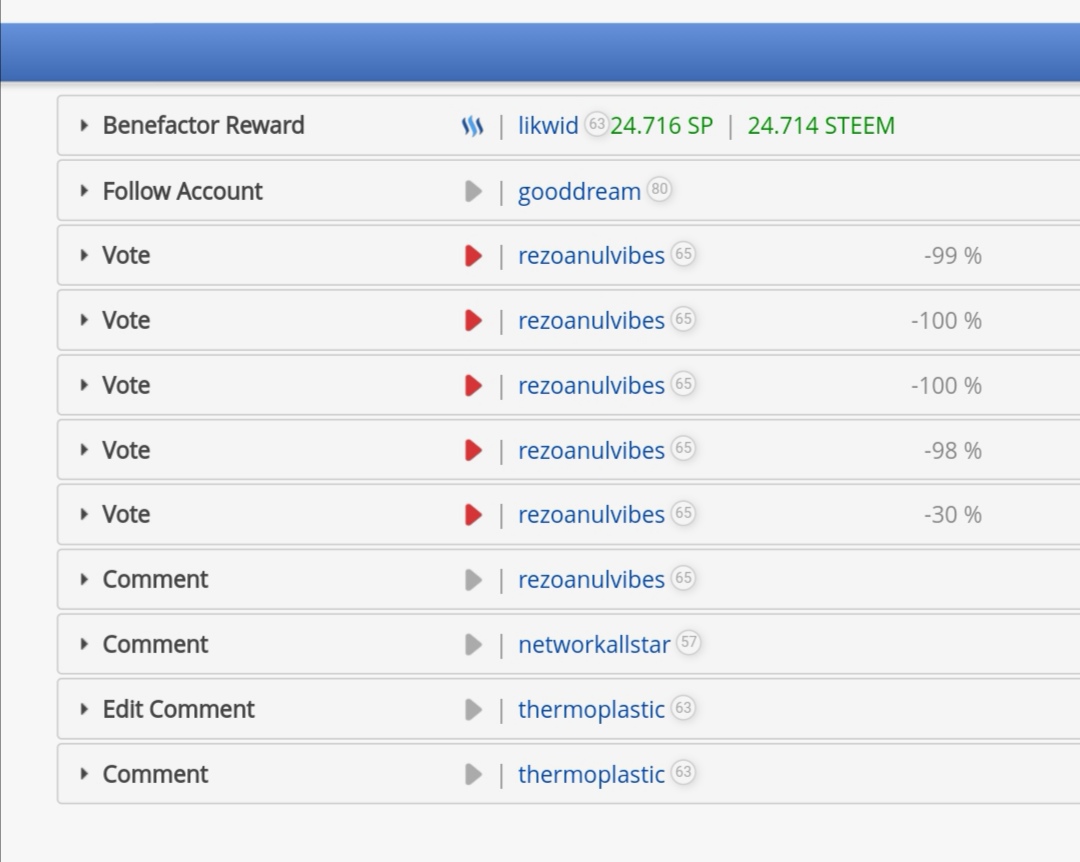Click the Steem logo icon in Benefactor Reward row
This screenshot has height=862, width=1080.
tap(472, 126)
